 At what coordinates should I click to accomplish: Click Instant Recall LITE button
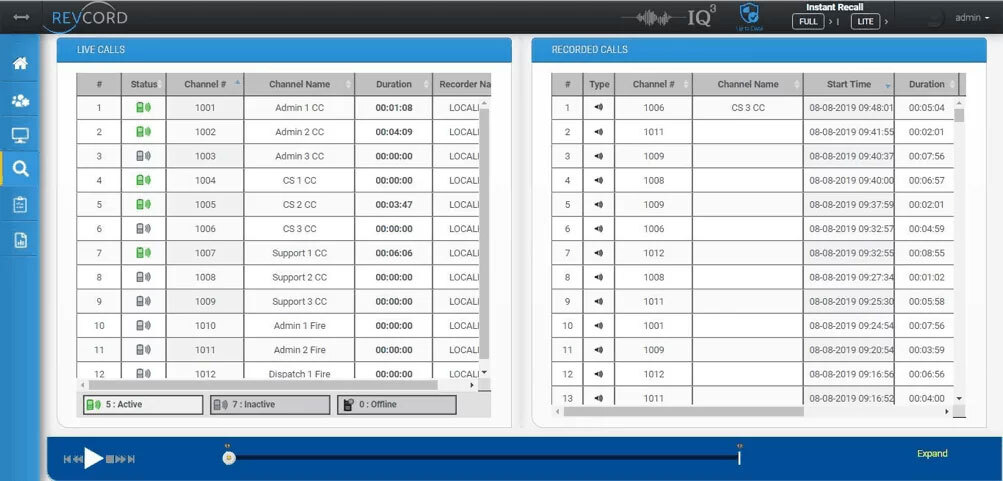point(865,21)
